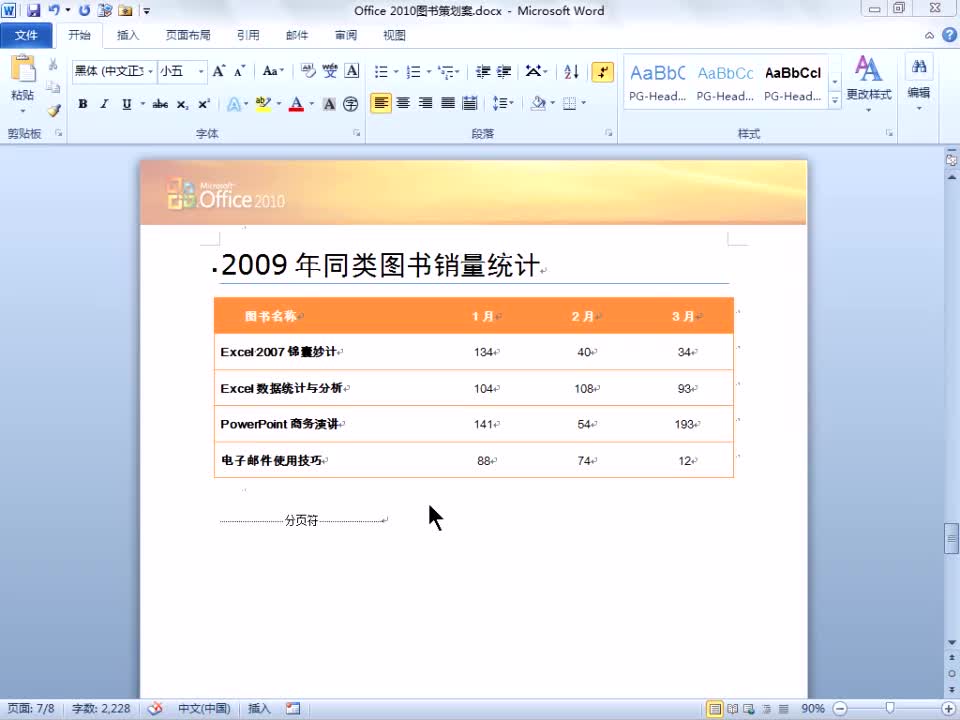Viewport: 960px width, 720px height.
Task: Apply subscript formatting
Action: click(x=182, y=104)
